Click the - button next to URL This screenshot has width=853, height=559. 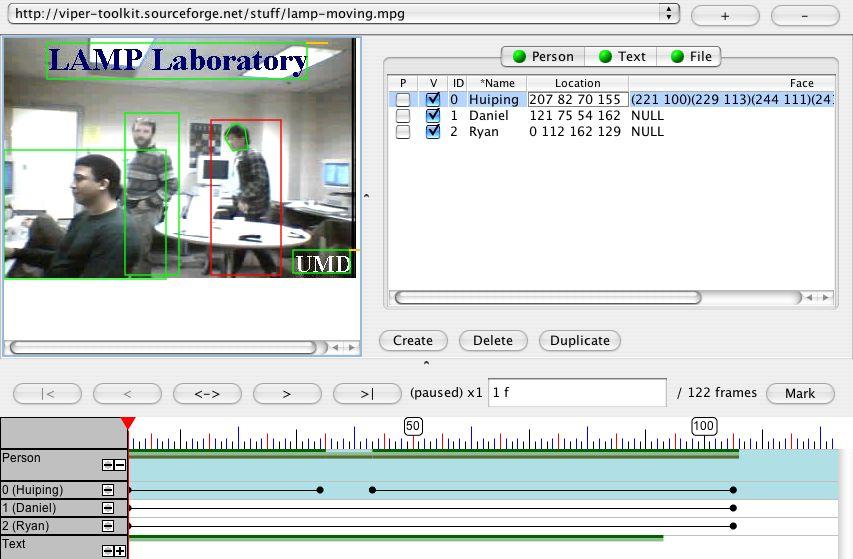[805, 16]
